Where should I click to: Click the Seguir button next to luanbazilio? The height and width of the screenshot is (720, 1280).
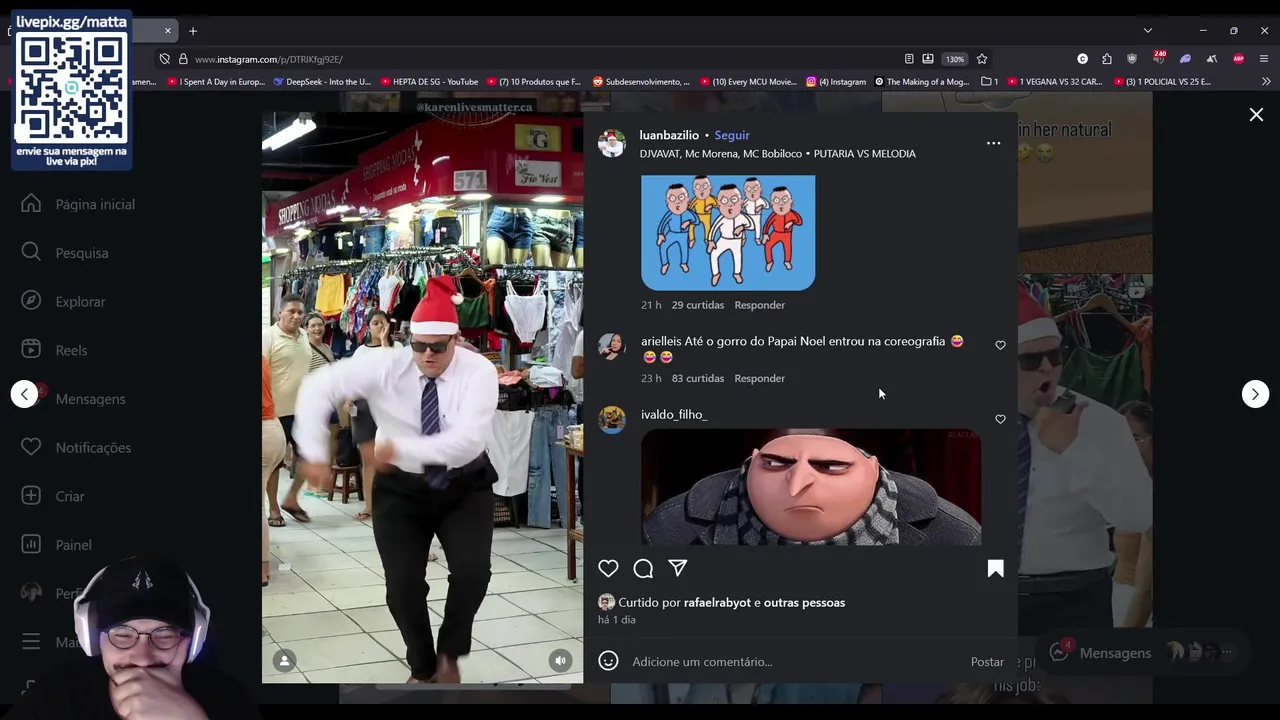(732, 135)
